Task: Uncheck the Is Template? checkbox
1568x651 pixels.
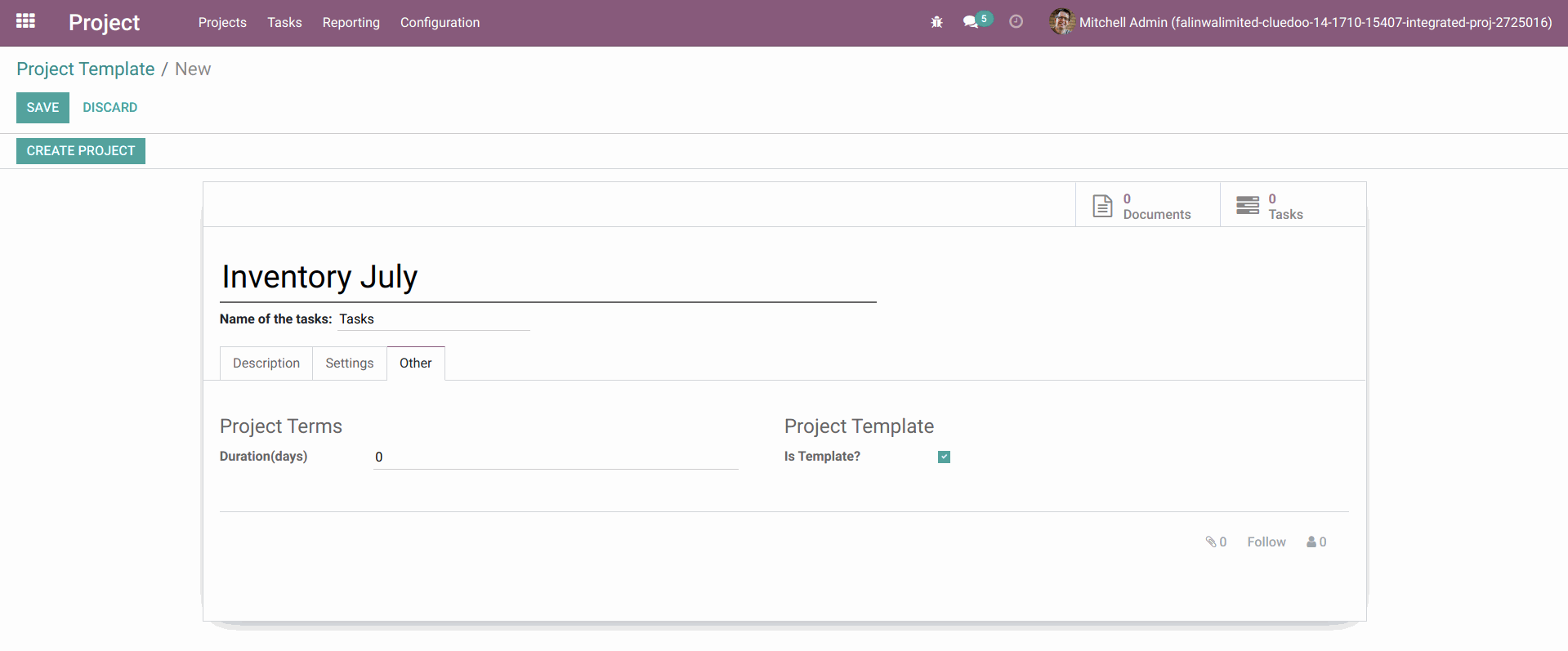Action: pyautogui.click(x=944, y=457)
